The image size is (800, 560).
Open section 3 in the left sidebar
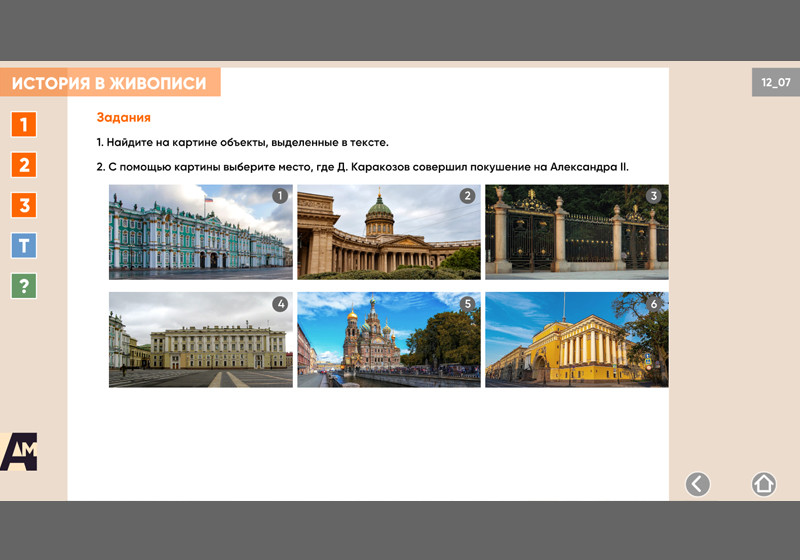24,205
